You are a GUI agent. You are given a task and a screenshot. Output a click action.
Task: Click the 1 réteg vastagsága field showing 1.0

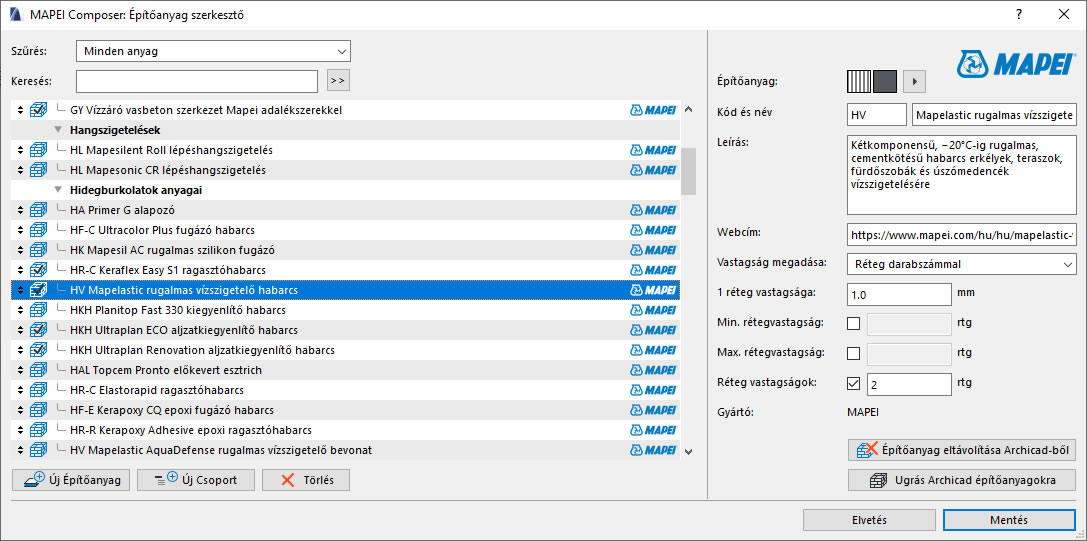899,294
